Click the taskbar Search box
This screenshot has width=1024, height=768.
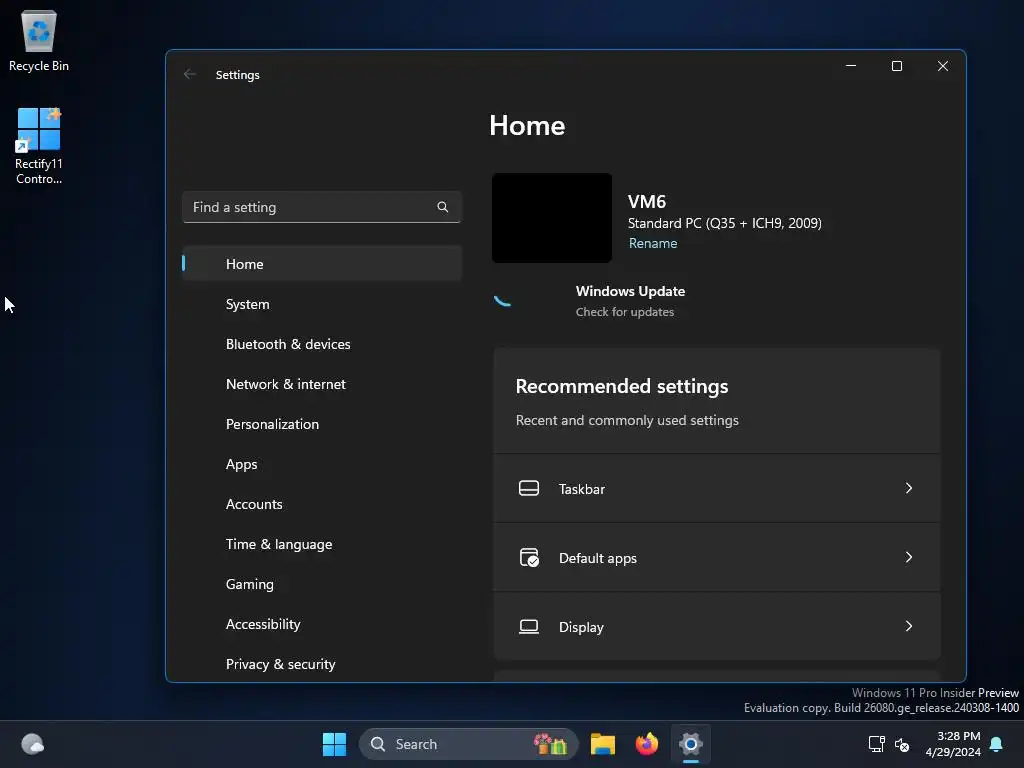[468, 744]
